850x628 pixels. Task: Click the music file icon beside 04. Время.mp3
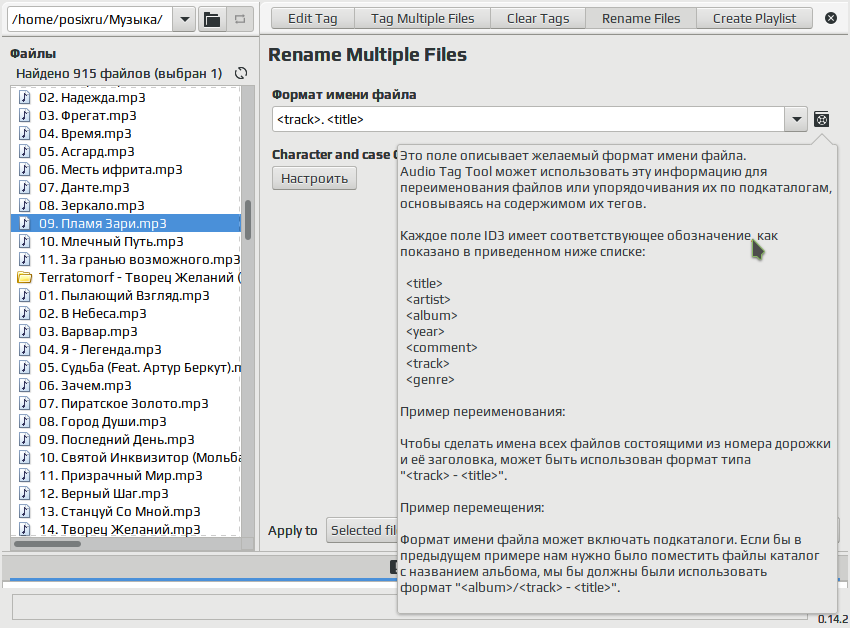(x=24, y=133)
